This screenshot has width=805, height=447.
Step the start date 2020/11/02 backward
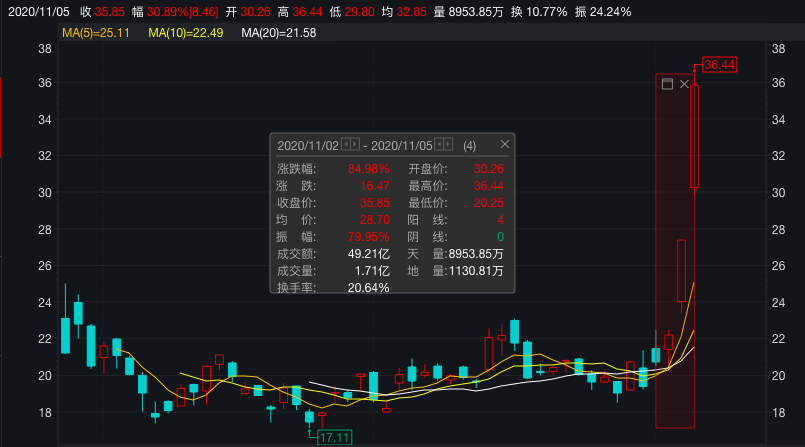pos(345,145)
